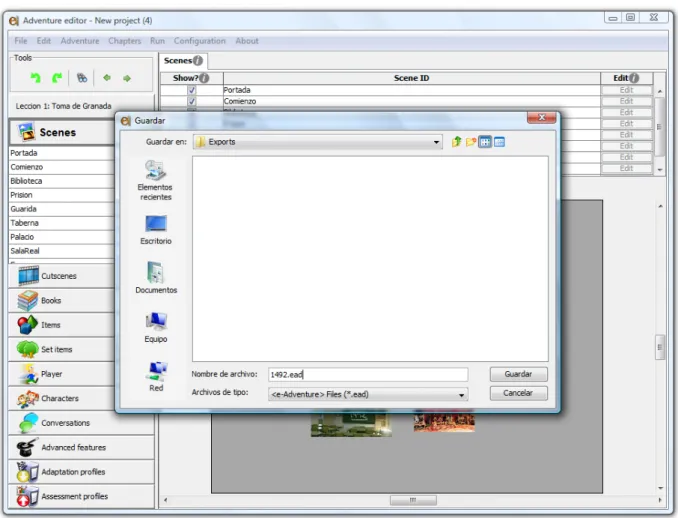Click the Scenes tab info icon
This screenshot has height=518, width=678.
(x=198, y=61)
